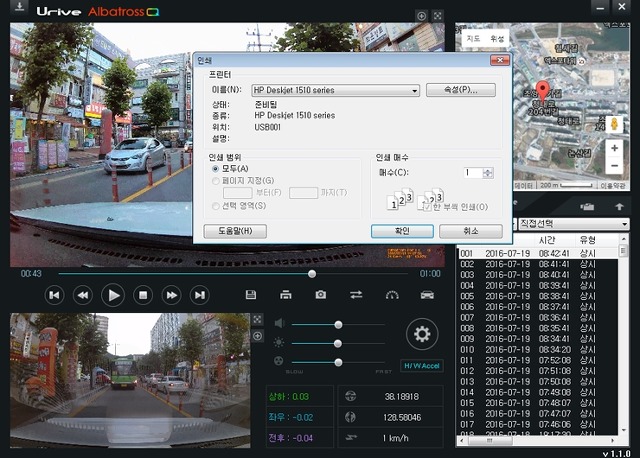Open the 직접선택 dropdown above the file list
Viewport: 640px width, 458px height.
tap(573, 224)
